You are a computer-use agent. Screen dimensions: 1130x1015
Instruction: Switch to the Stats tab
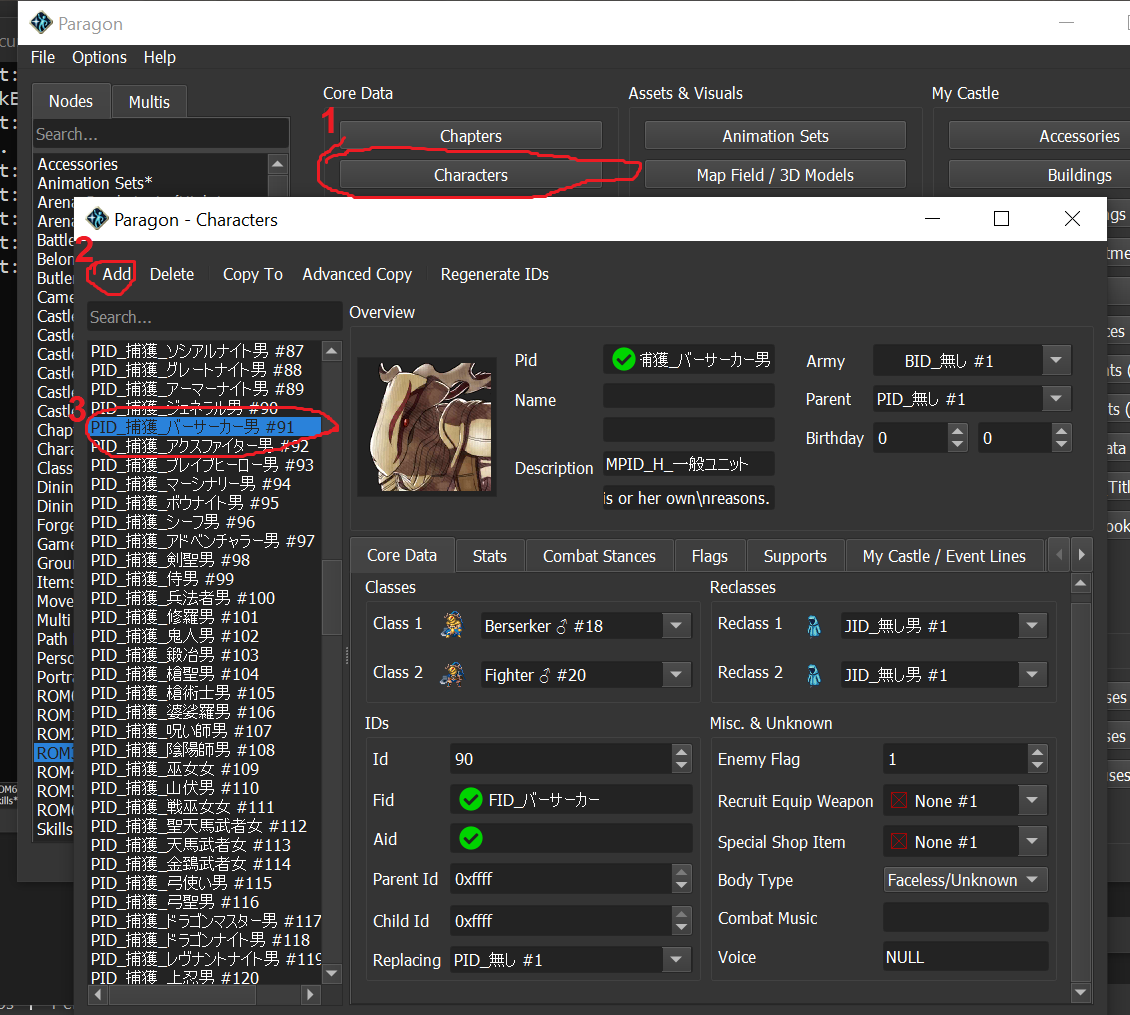(490, 557)
